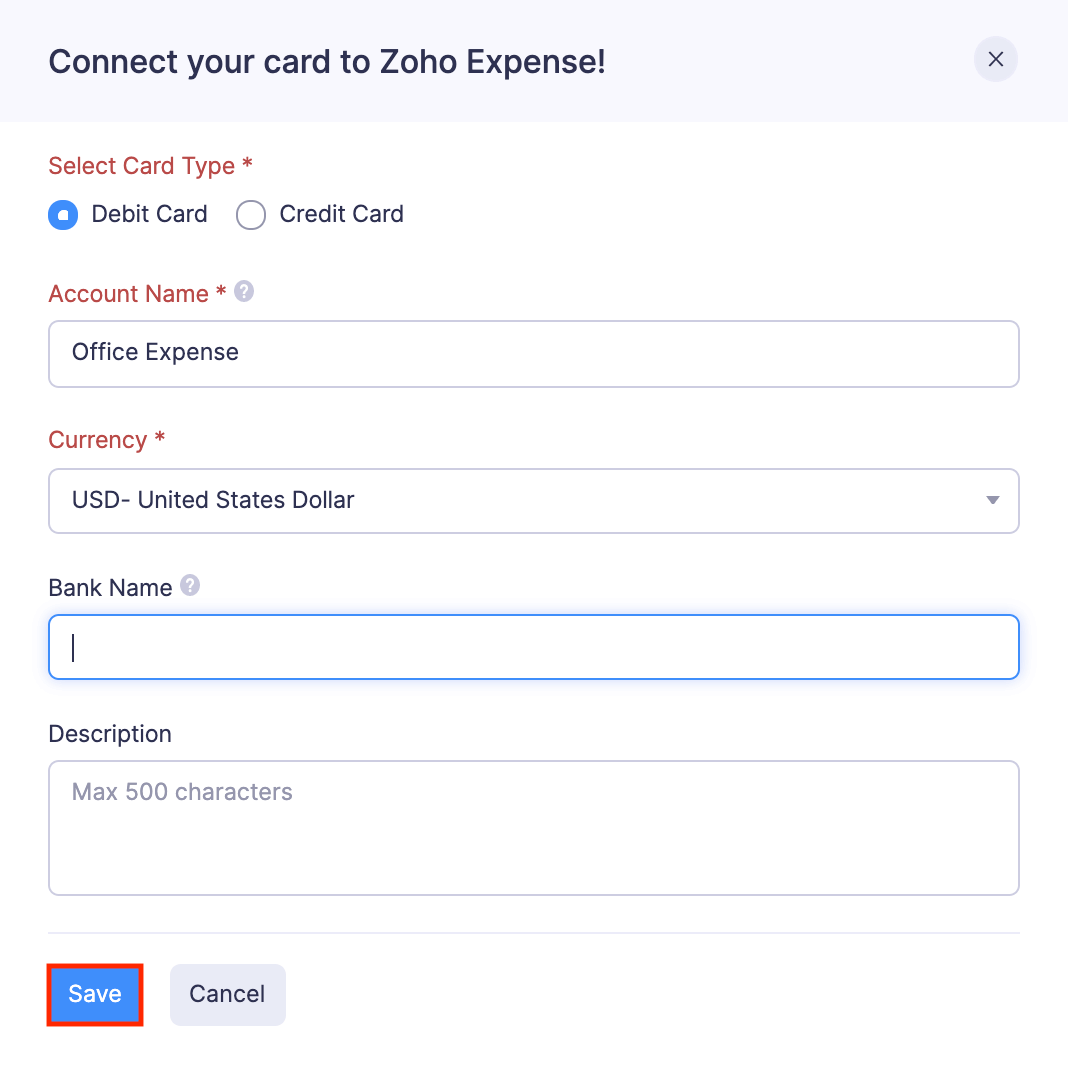Click the Account Name field label
The image size is (1068, 1078).
tap(128, 294)
